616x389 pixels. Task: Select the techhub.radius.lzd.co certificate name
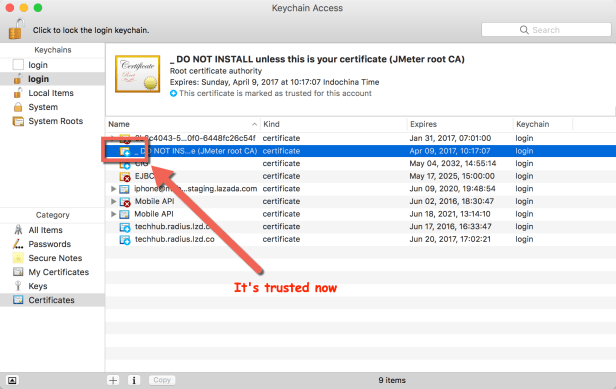pyautogui.click(x=174, y=239)
